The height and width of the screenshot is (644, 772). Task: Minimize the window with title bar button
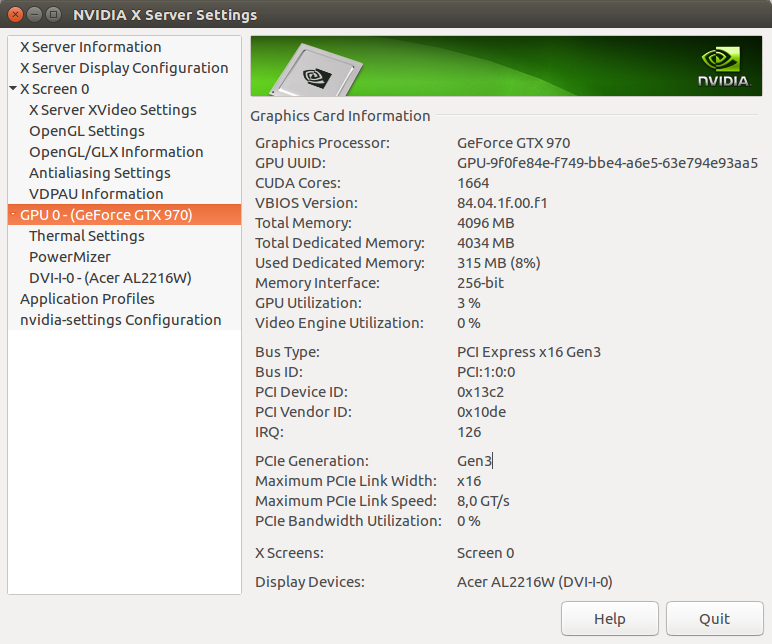tap(34, 14)
